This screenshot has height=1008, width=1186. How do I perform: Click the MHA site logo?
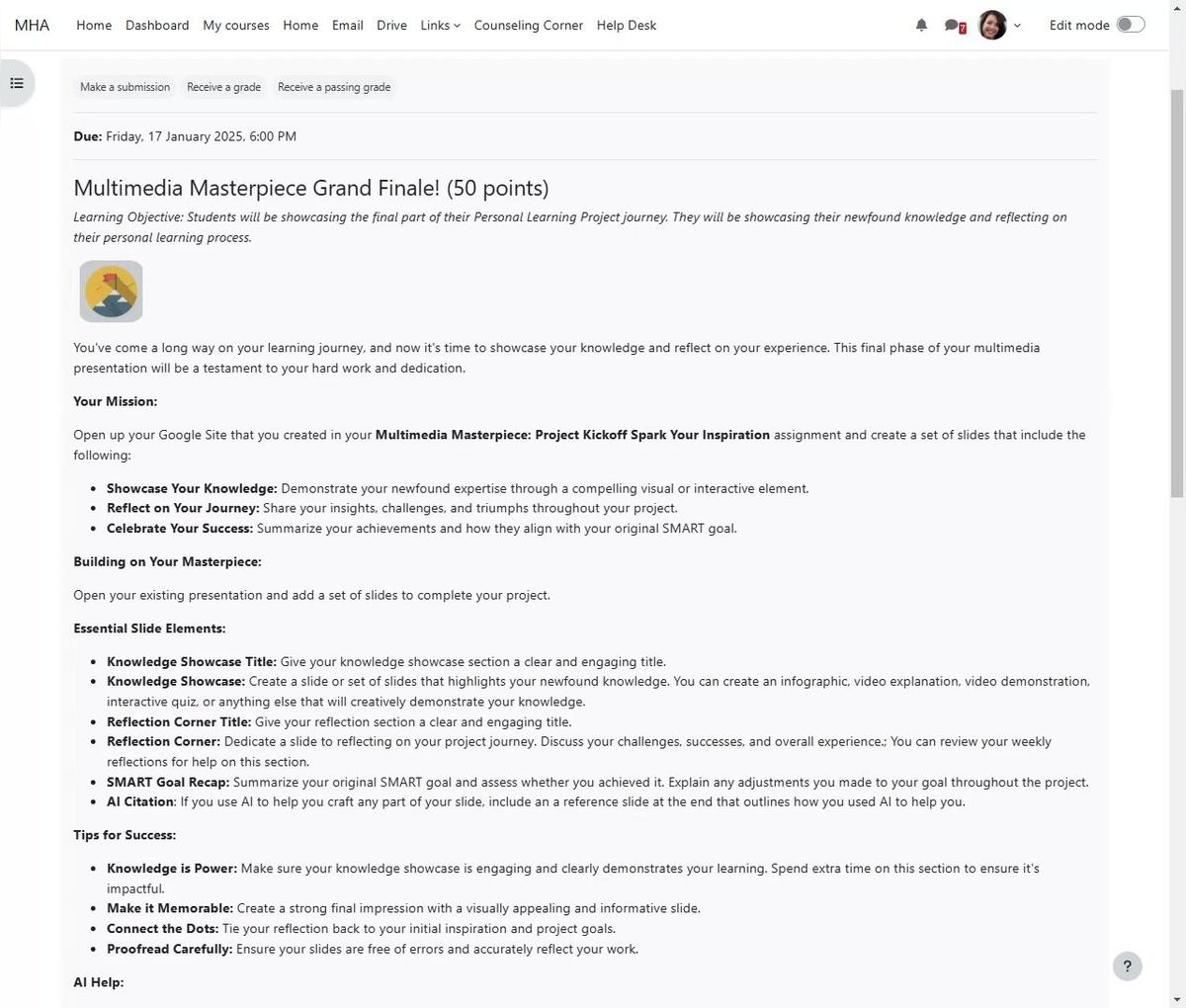[32, 26]
